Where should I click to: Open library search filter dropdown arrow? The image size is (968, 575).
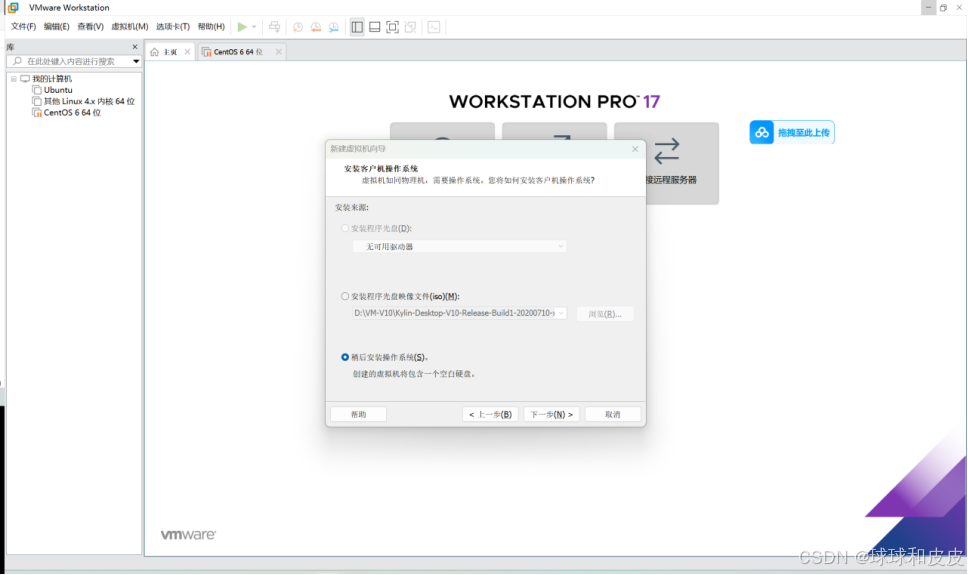click(136, 61)
